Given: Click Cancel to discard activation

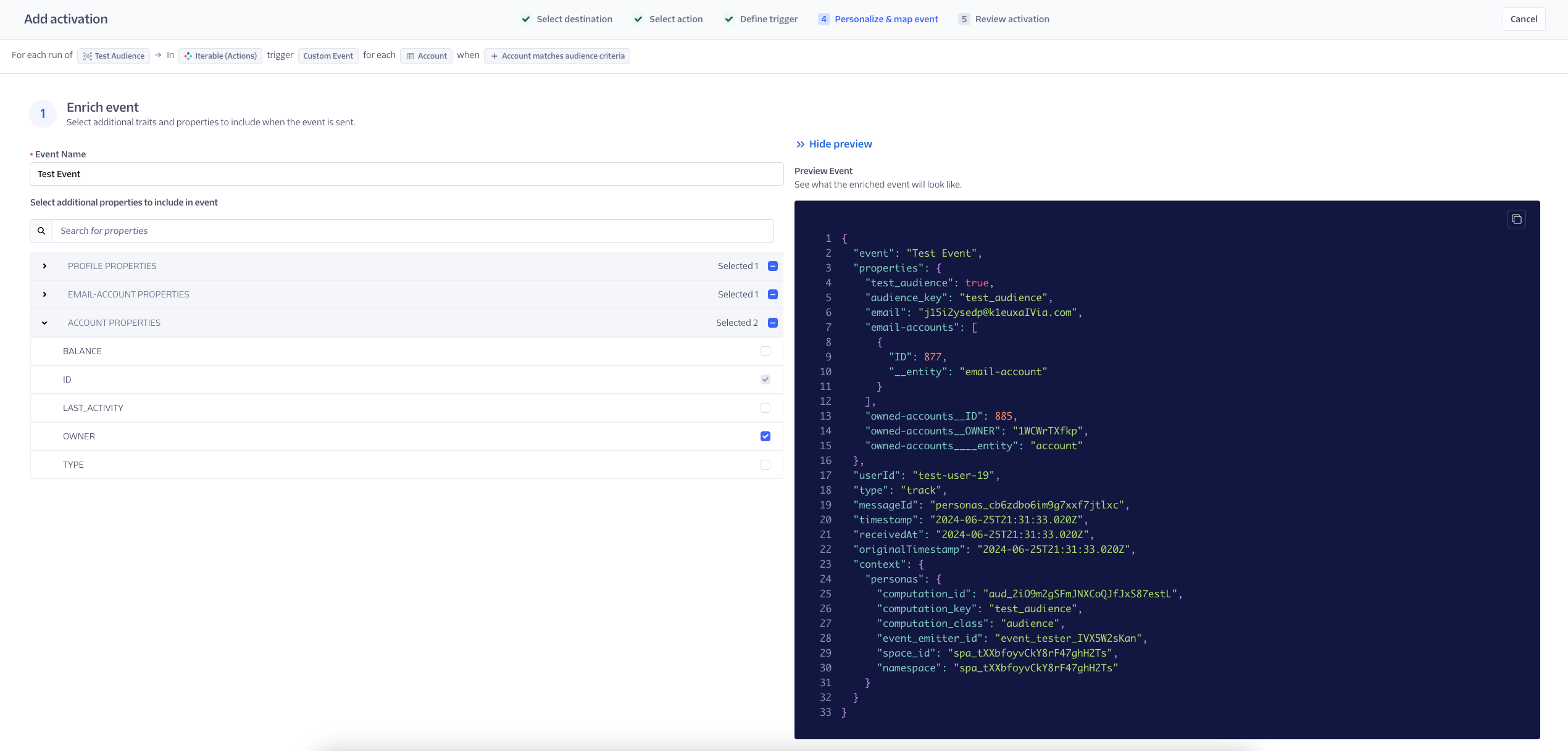Looking at the screenshot, I should 1524,18.
